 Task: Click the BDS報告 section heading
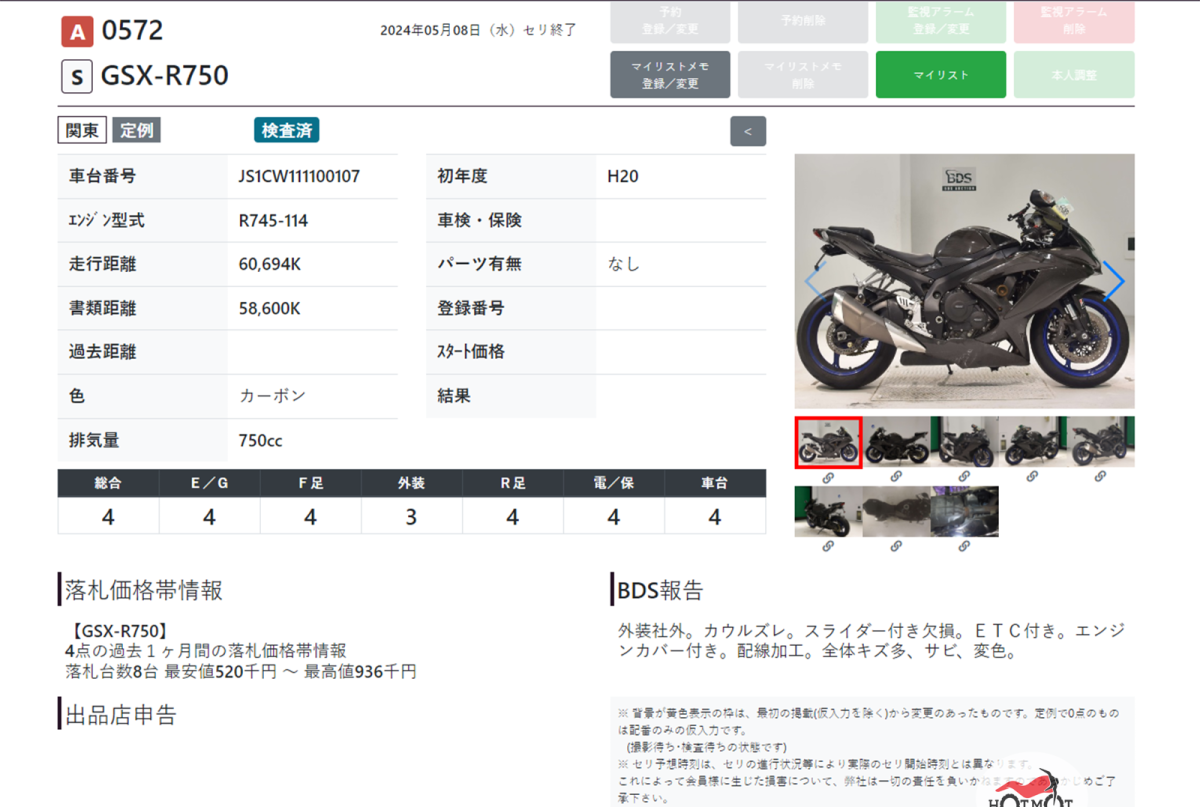660,590
